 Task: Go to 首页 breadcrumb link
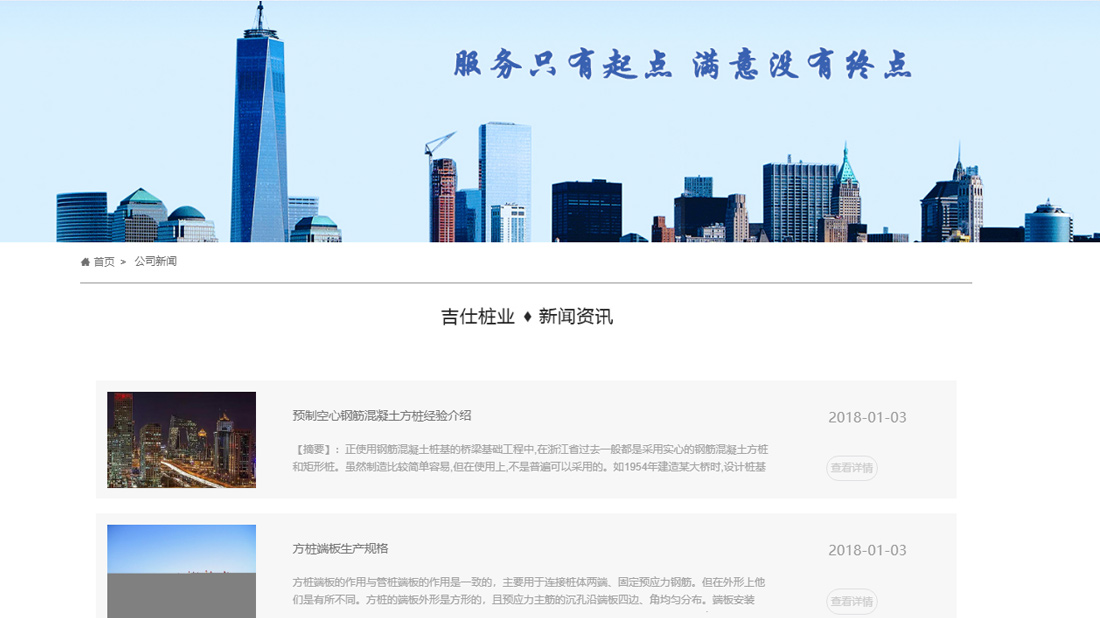pyautogui.click(x=104, y=262)
